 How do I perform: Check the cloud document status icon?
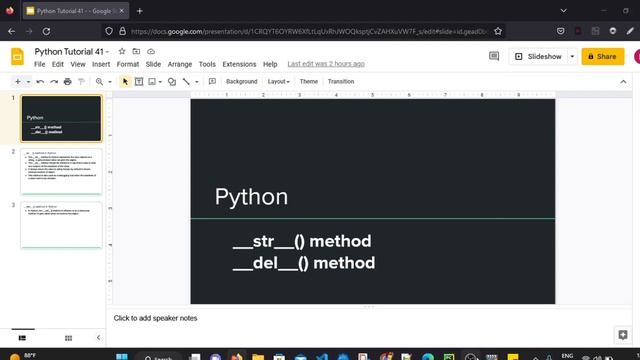pyautogui.click(x=151, y=51)
